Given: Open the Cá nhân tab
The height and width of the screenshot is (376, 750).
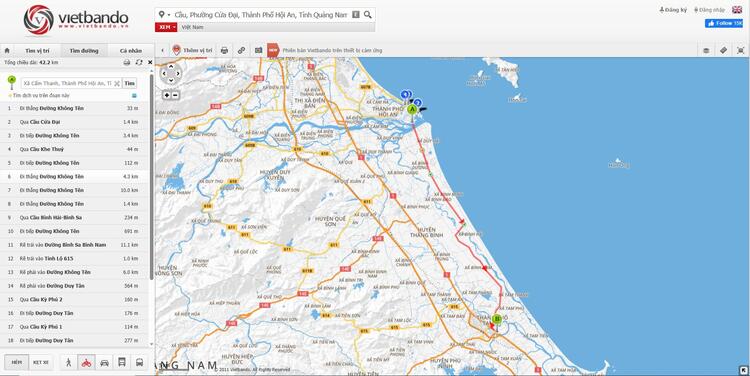Looking at the screenshot, I should pyautogui.click(x=131, y=51).
